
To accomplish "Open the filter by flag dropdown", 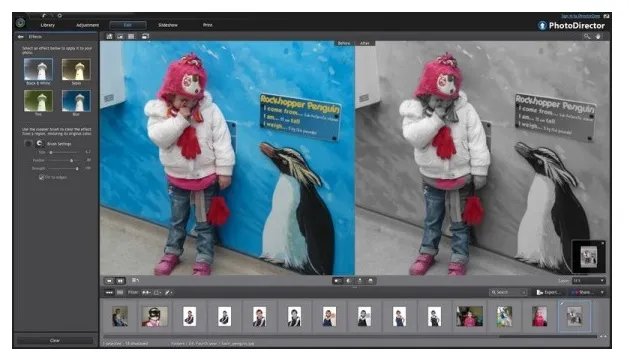I will [146, 292].
